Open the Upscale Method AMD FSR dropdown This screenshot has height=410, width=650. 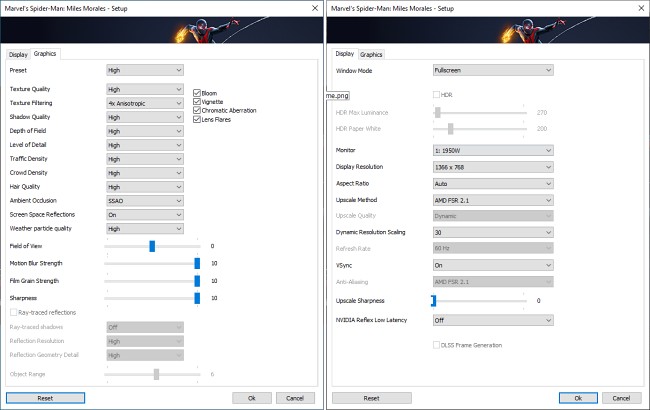click(493, 200)
